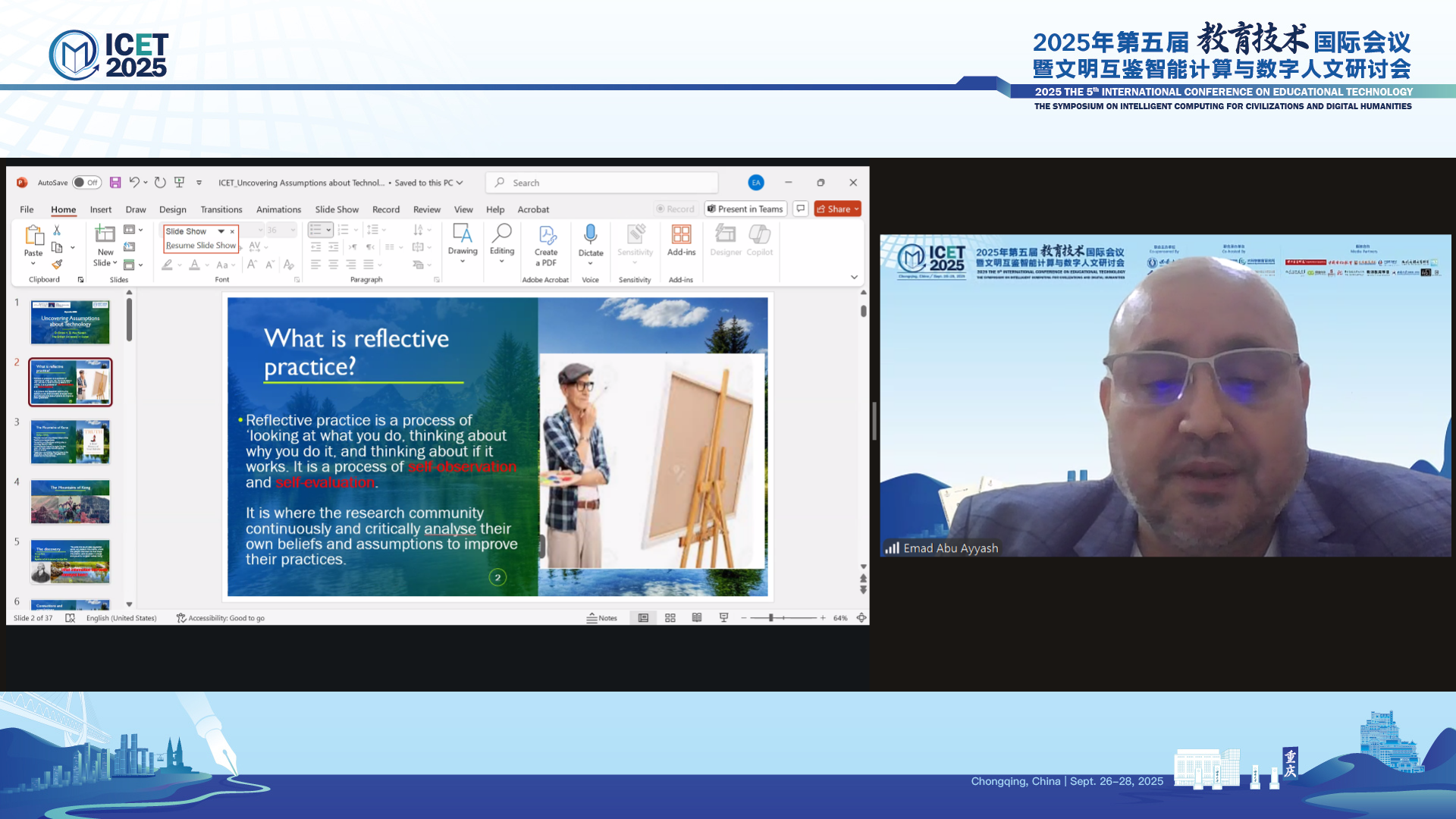Click Create a PDF icon
This screenshot has width=1456, height=819.
click(x=546, y=236)
